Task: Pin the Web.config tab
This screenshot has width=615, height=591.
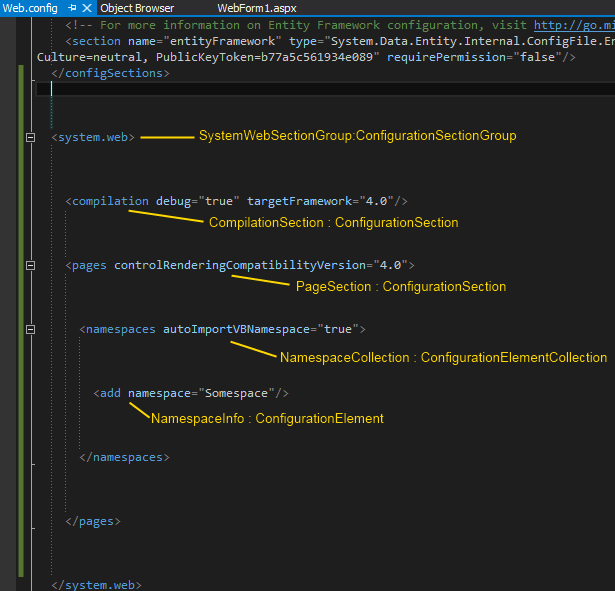Action: click(72, 7)
